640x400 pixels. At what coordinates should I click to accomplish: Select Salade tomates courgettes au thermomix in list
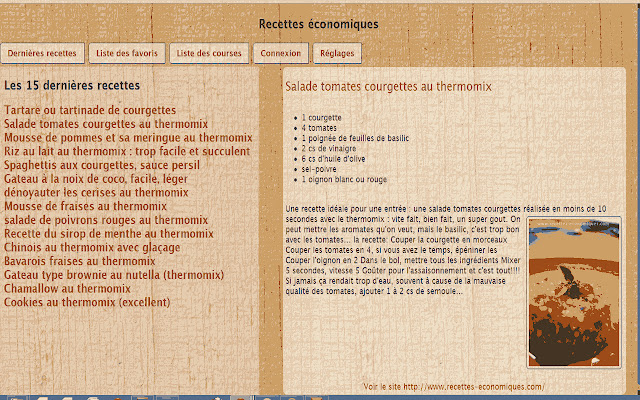pyautogui.click(x=106, y=124)
